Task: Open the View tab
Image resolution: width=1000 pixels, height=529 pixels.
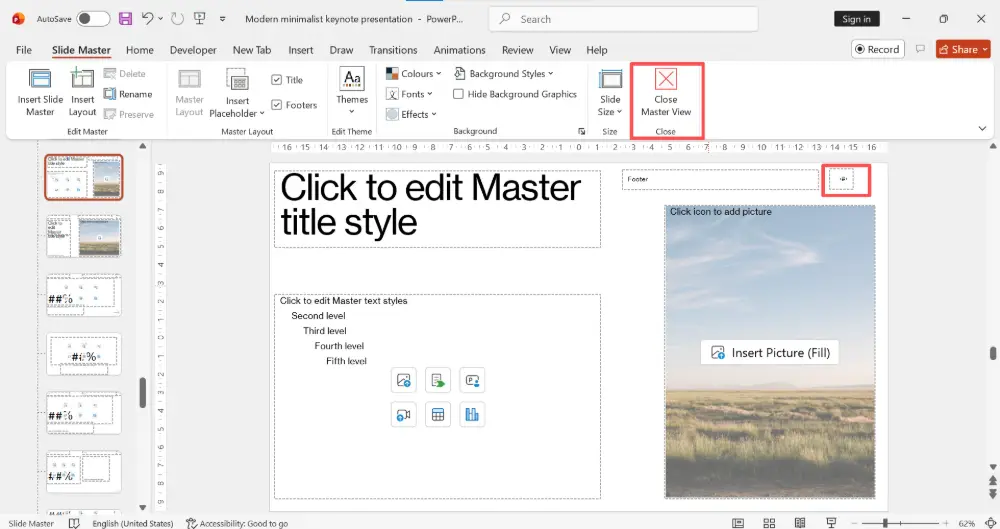Action: (x=560, y=50)
